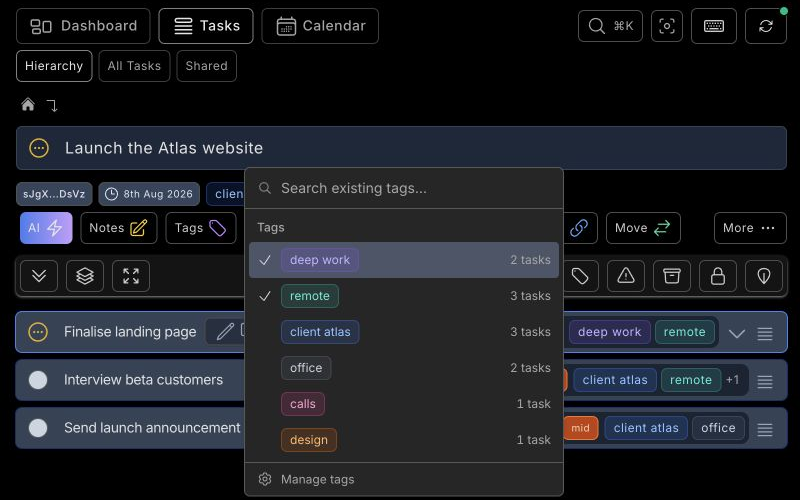Click the Manage tags gear icon

[265, 479]
